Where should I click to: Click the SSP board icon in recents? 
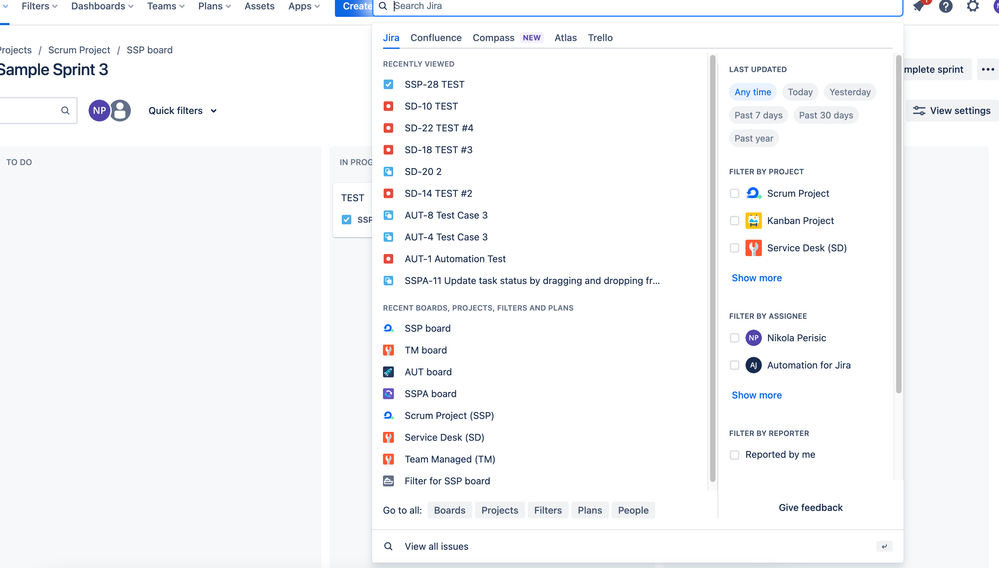tap(389, 328)
